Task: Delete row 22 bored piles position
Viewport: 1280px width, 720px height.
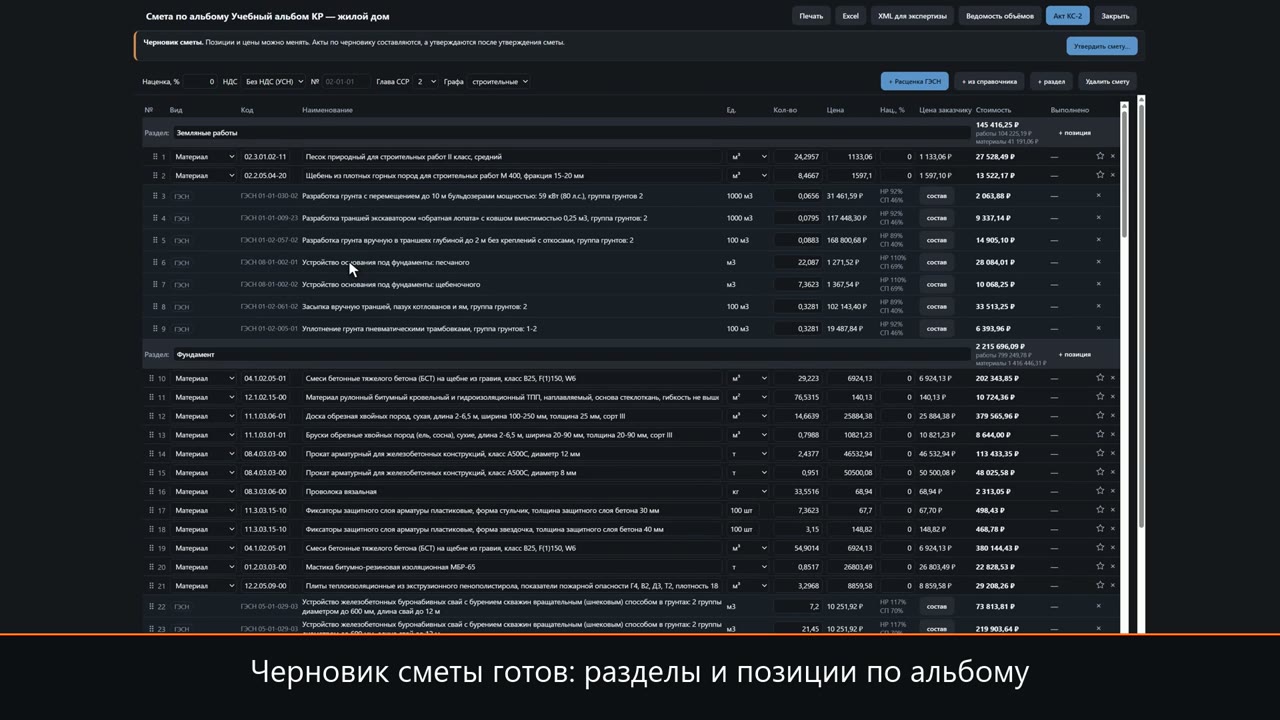Action: click(x=1098, y=606)
